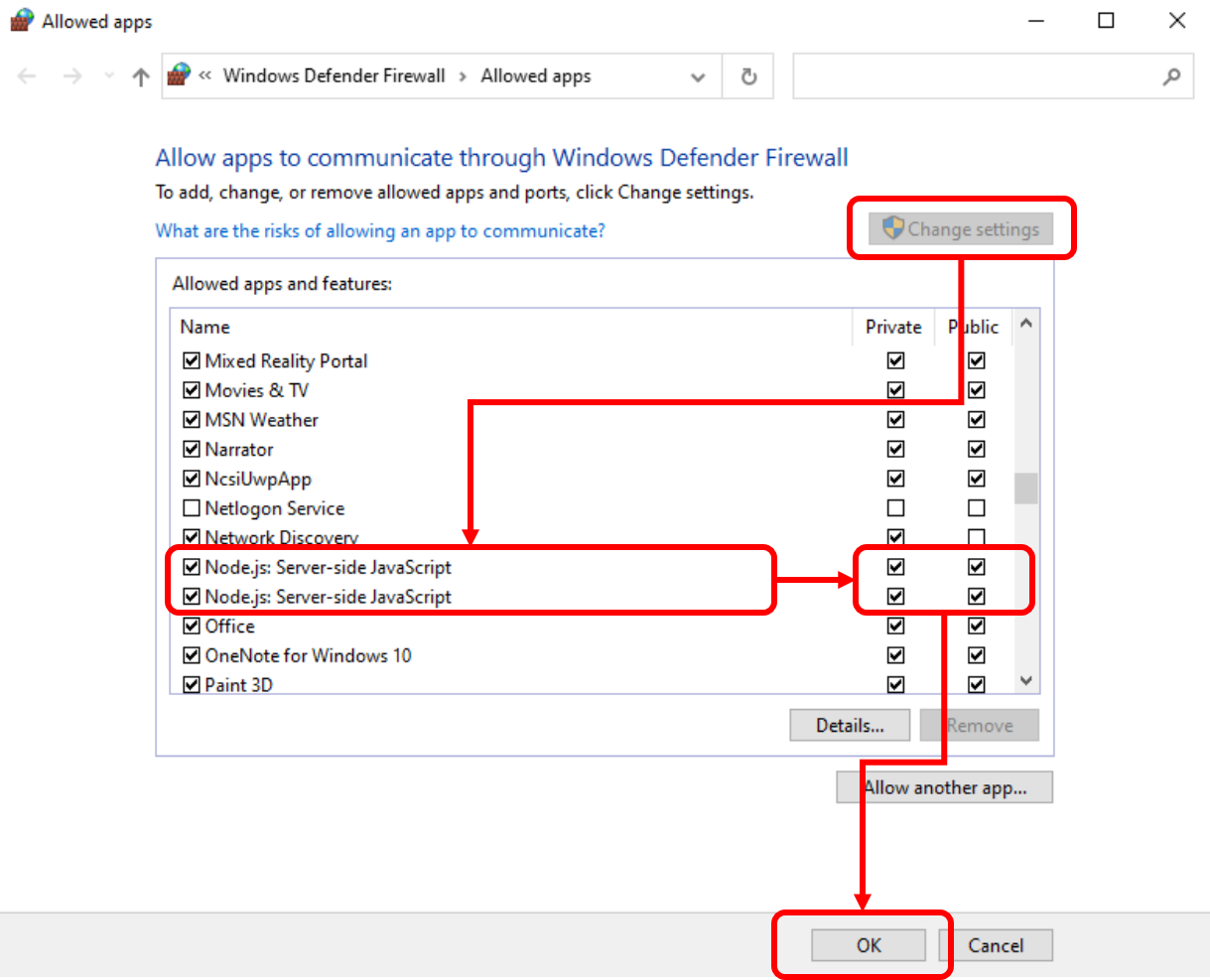This screenshot has width=1210, height=980.
Task: Expand the chevron after Windows Defender Firewall
Action: click(x=463, y=76)
